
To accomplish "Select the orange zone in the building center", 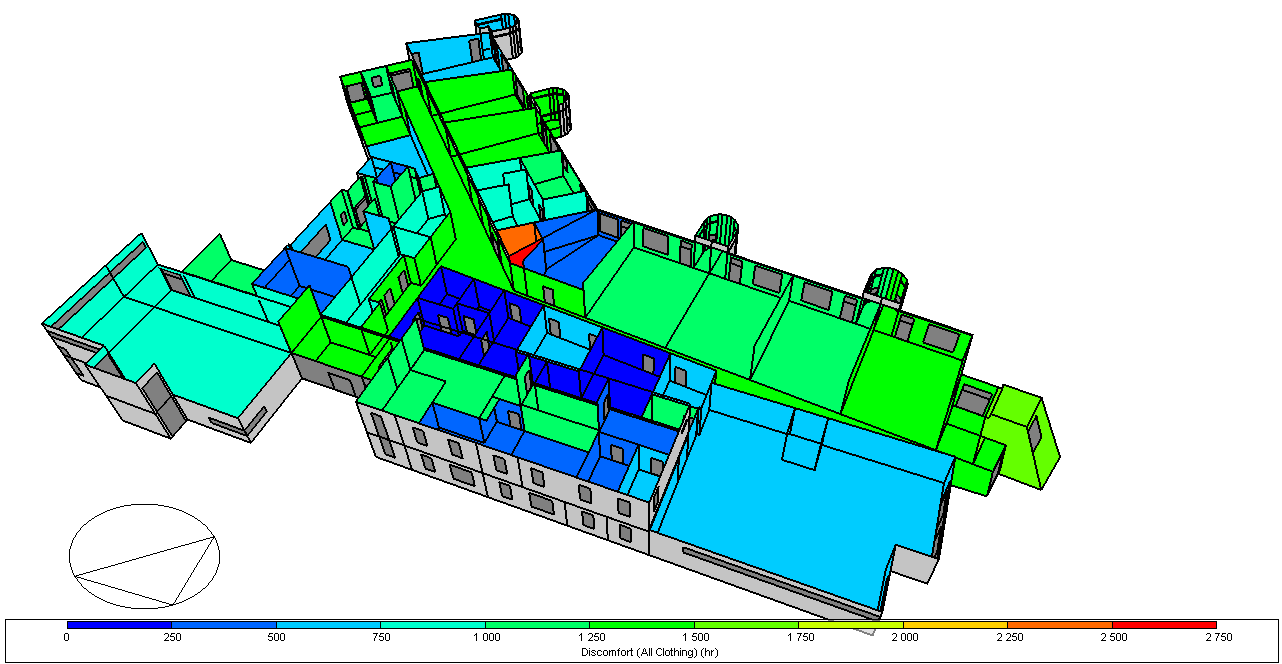I will (517, 239).
